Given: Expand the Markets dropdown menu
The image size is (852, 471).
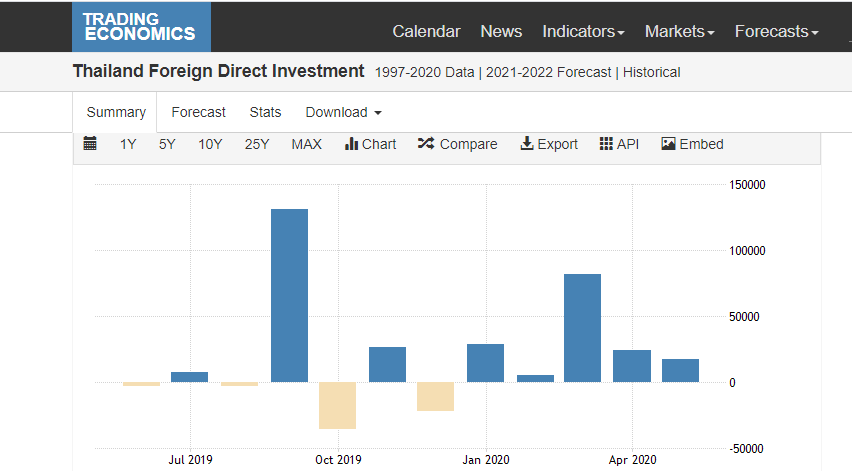Looking at the screenshot, I should pos(679,32).
